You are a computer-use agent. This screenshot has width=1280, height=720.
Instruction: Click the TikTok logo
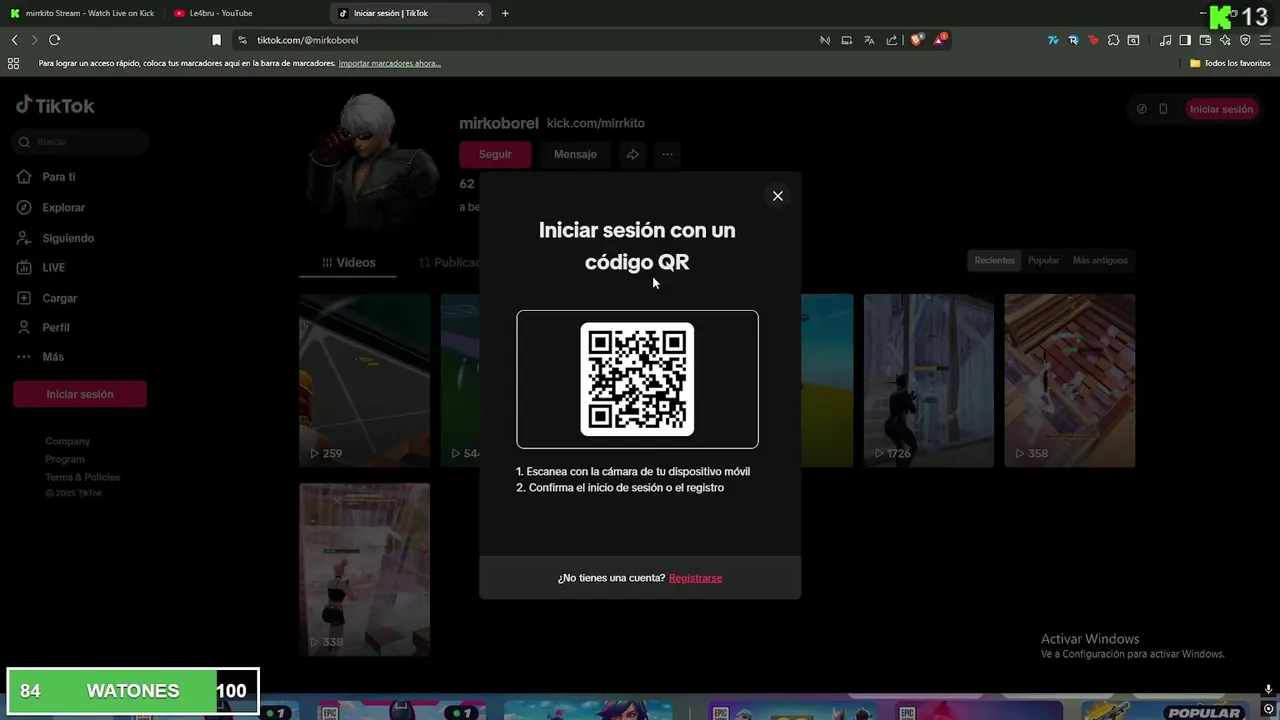(x=55, y=105)
